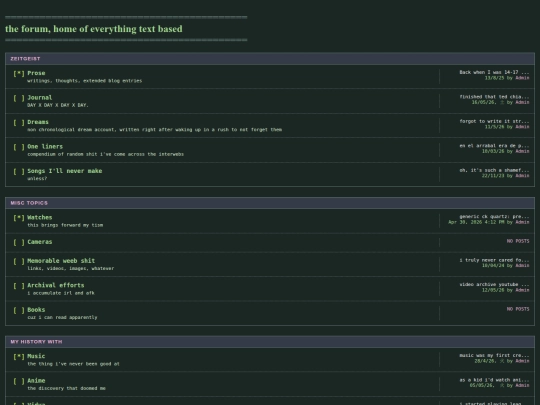Open the Cameras forum
The height and width of the screenshot is (405, 540).
click(x=40, y=242)
